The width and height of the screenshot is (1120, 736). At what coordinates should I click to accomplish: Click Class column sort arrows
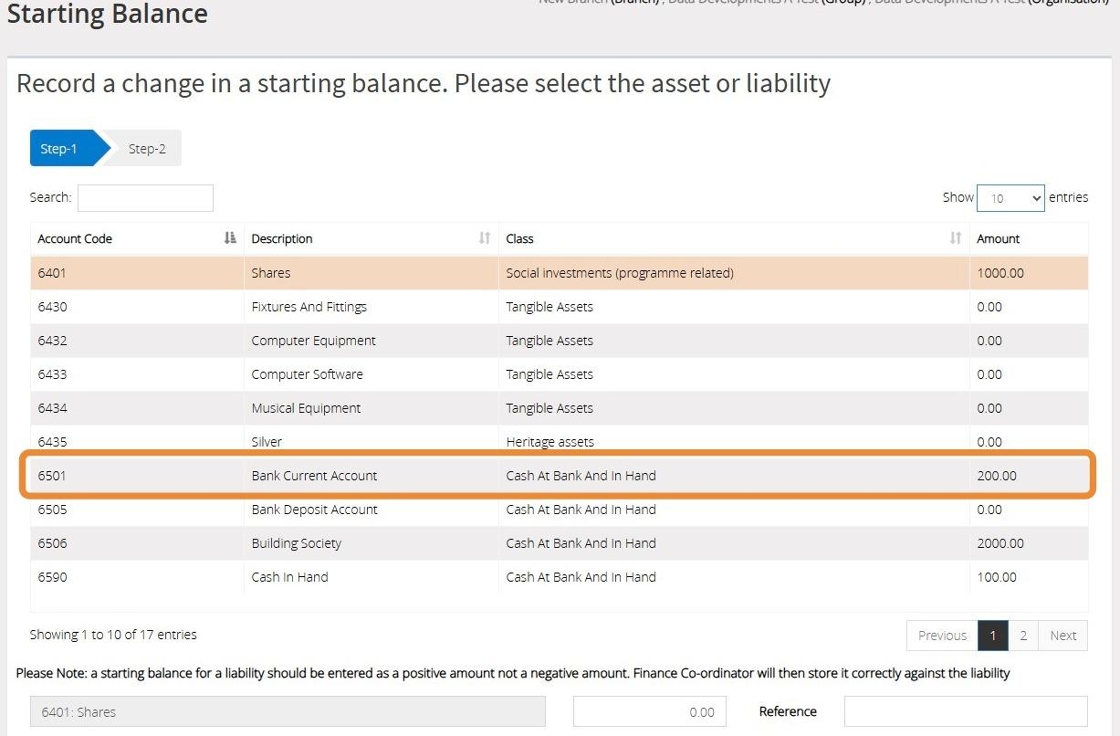955,238
